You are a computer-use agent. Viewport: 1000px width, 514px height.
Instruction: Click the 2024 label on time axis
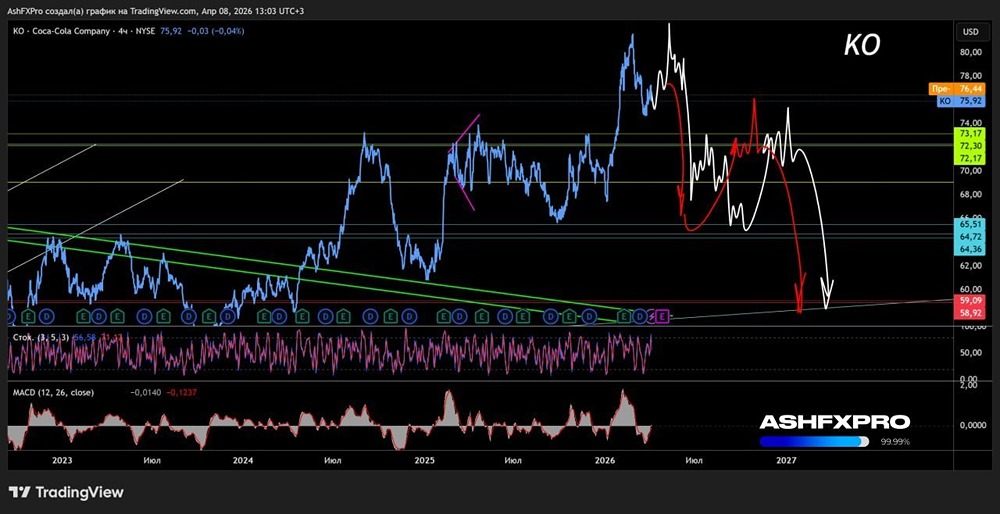243,460
